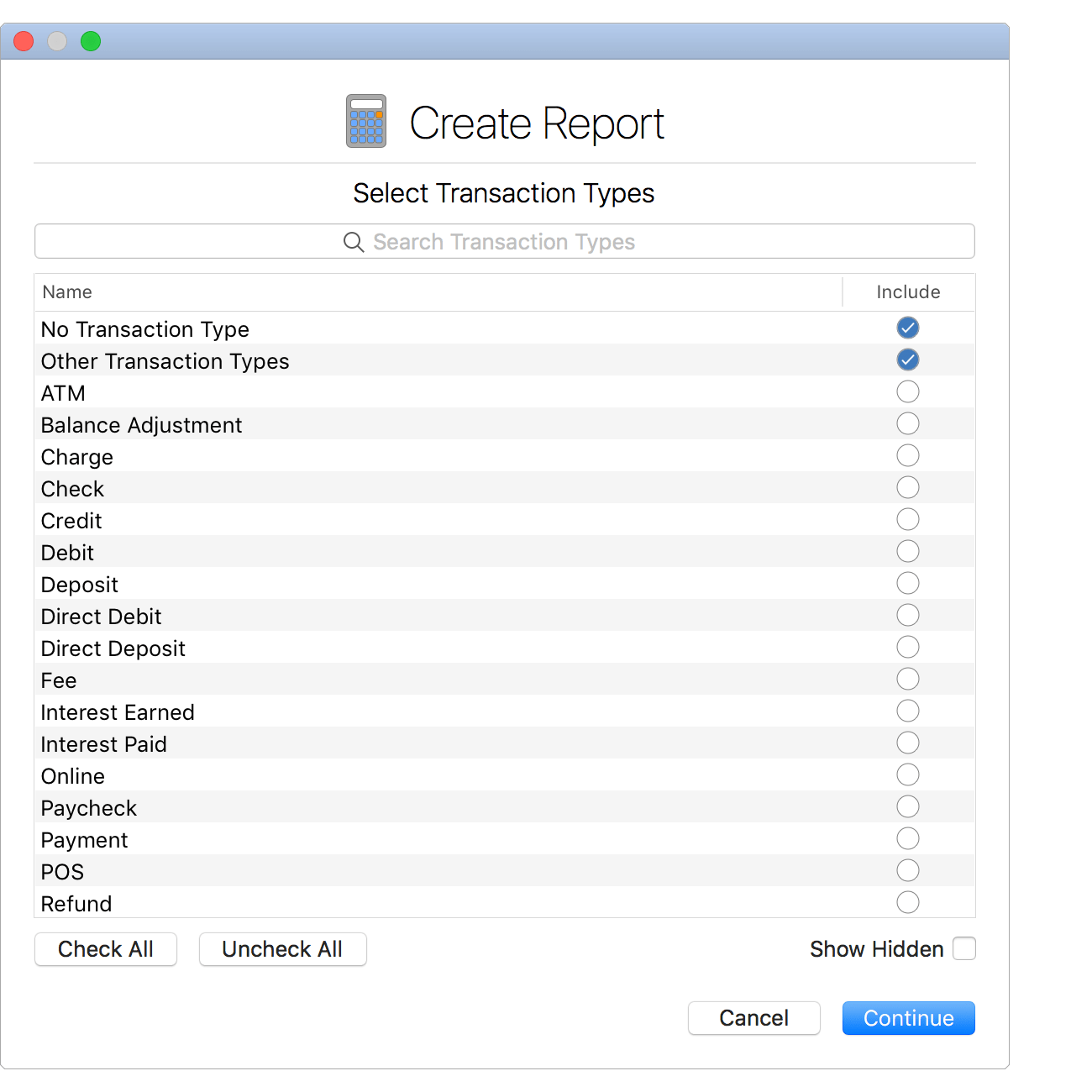Select the Interest Earned row name
This screenshot has height=1092, width=1092.
[118, 712]
